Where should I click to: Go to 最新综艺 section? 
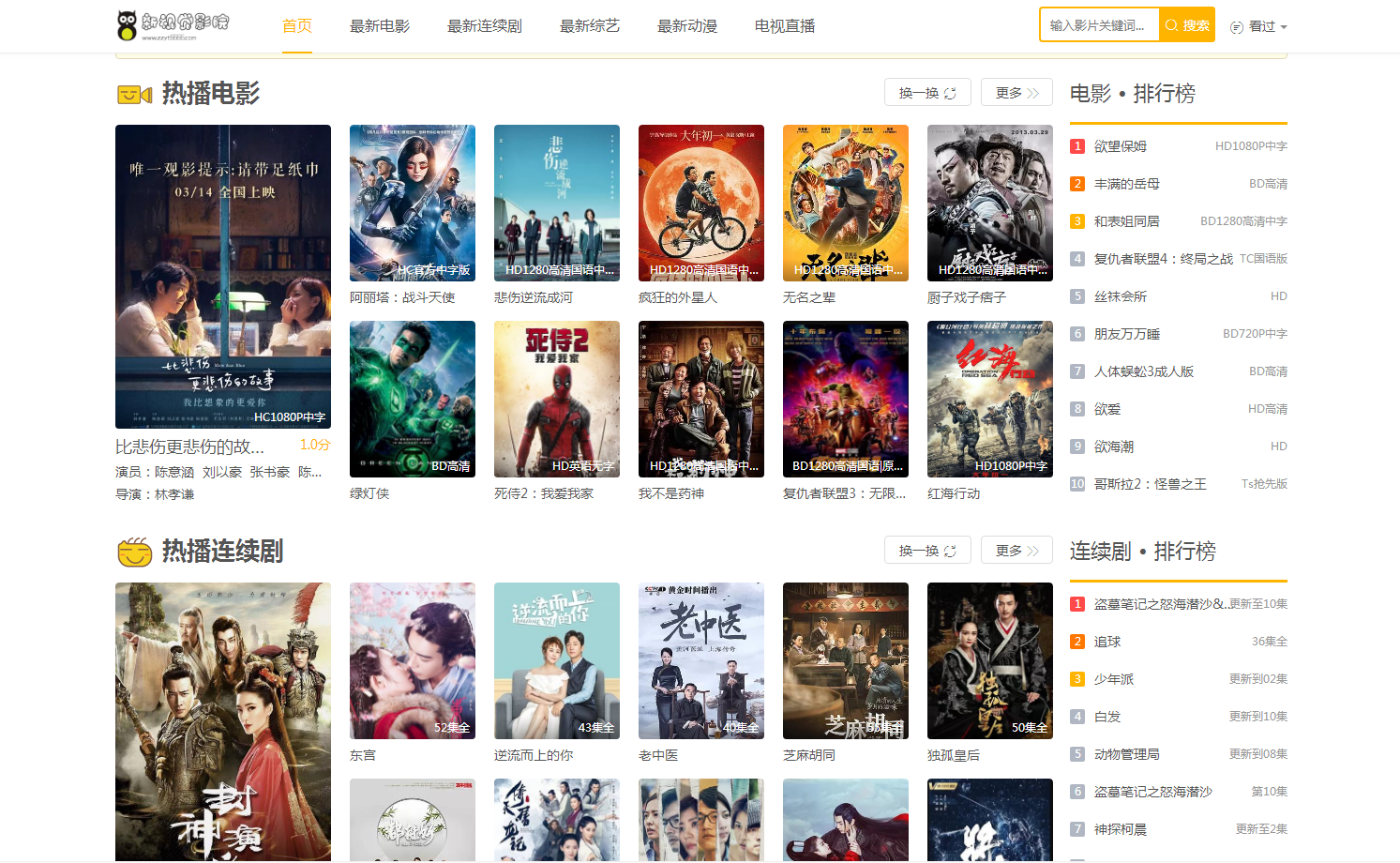(590, 26)
